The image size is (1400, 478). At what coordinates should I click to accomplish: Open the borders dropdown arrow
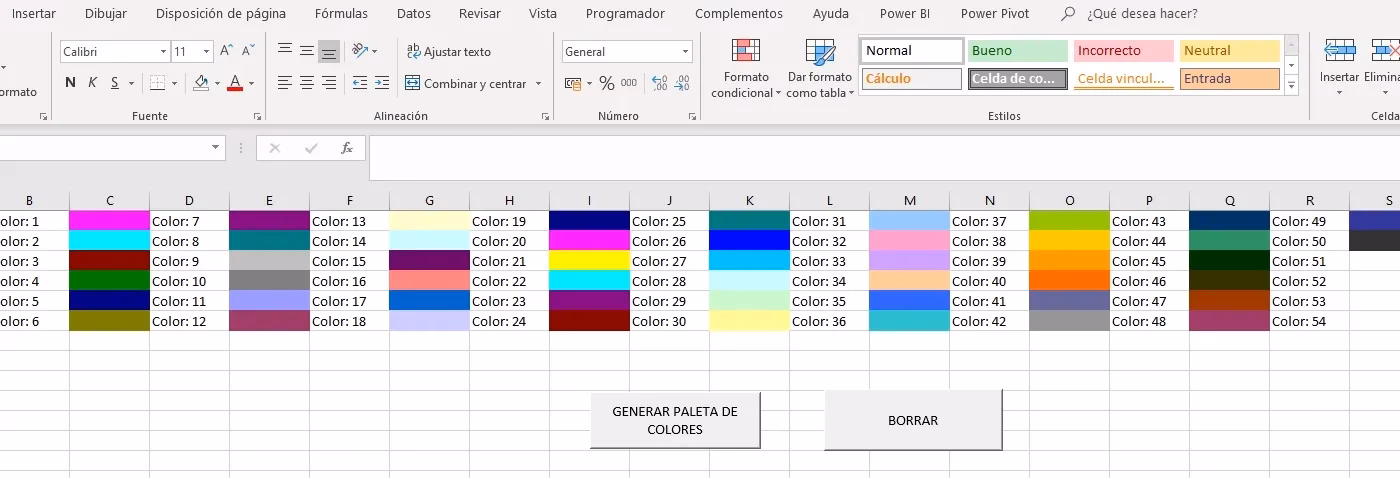click(174, 83)
